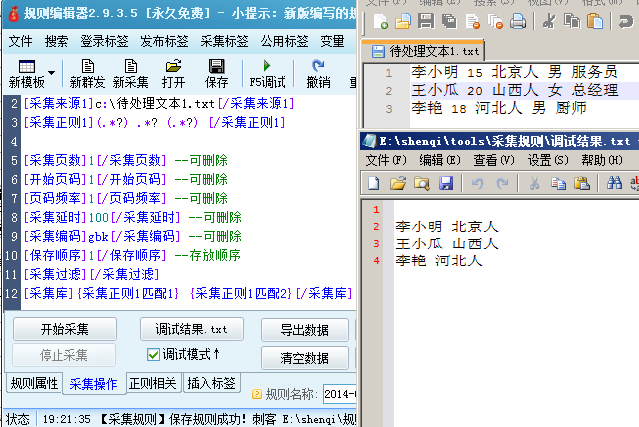Click the 撤销 undo icon in rule editor

(318, 66)
